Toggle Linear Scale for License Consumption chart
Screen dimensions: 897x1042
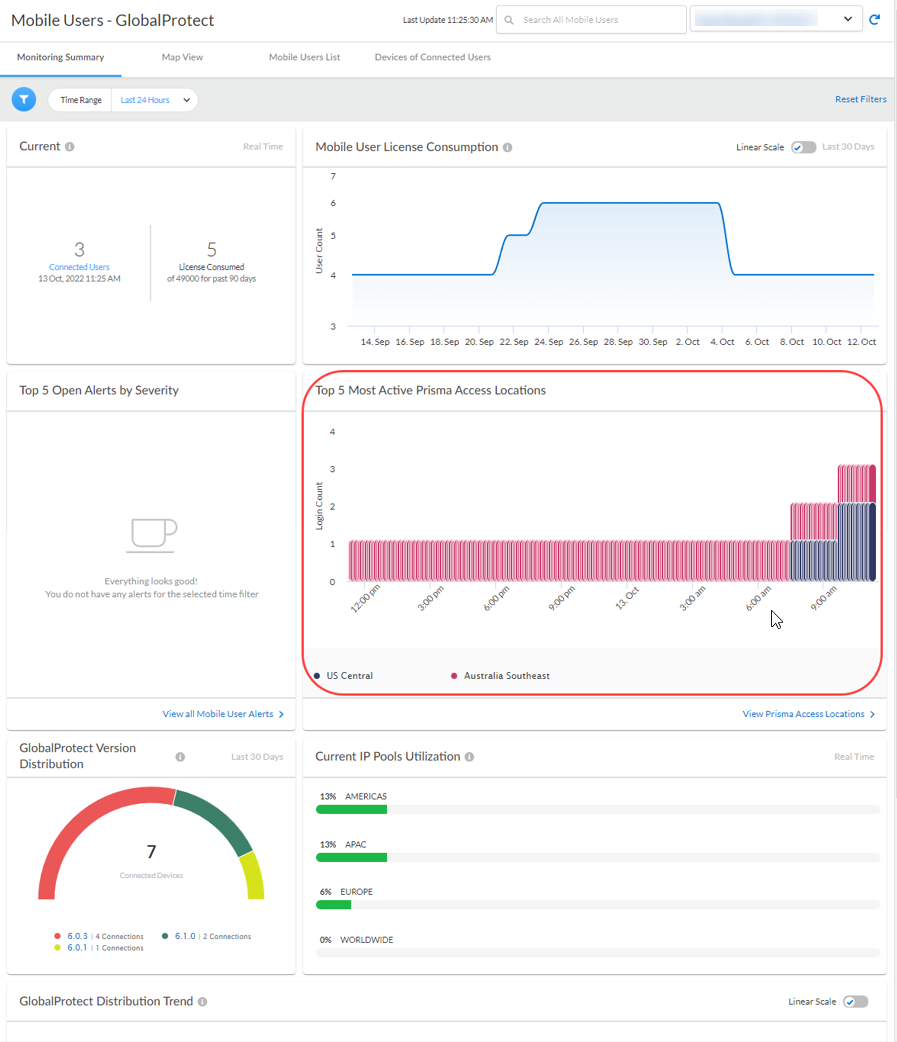[x=803, y=147]
